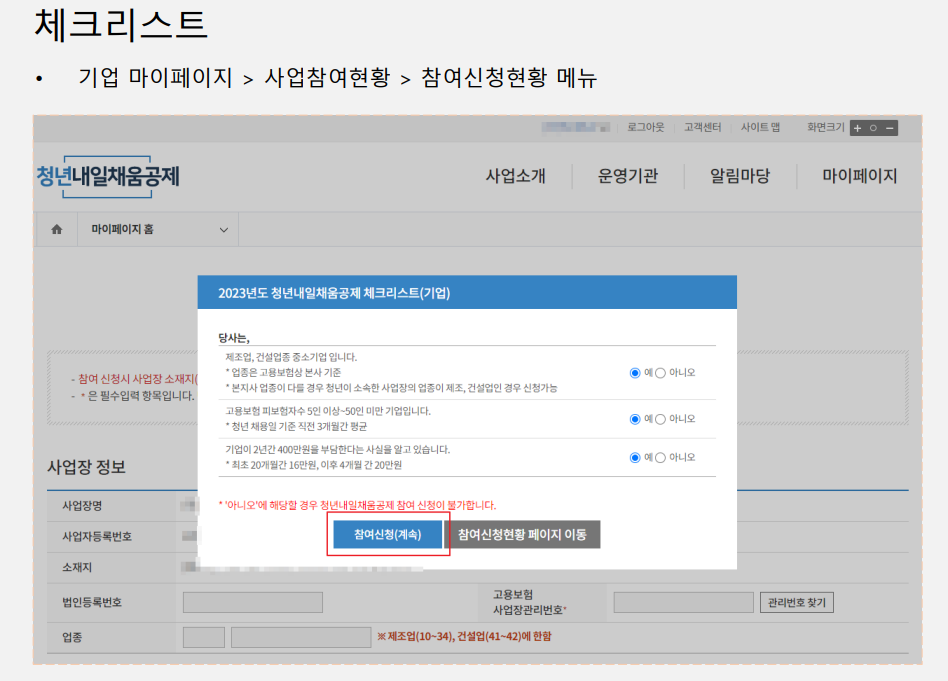Image resolution: width=948 pixels, height=681 pixels.
Task: Select 아니오 for the 제조업/건설업 question
Action: 660,372
